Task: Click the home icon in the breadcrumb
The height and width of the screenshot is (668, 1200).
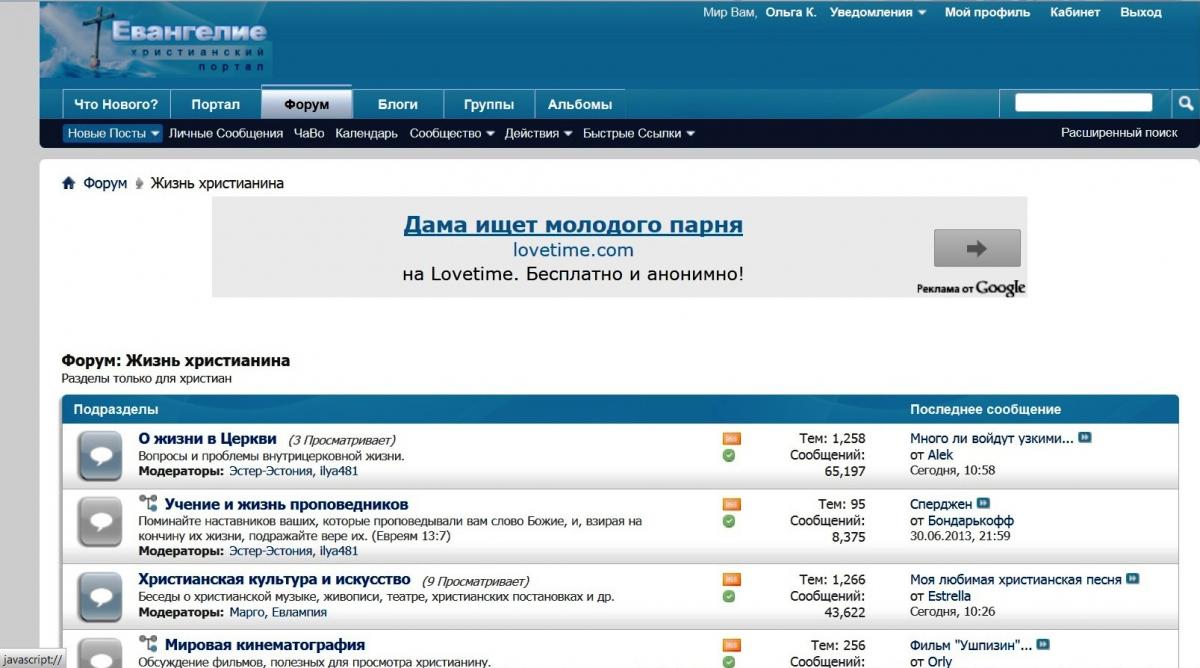Action: pyautogui.click(x=69, y=183)
